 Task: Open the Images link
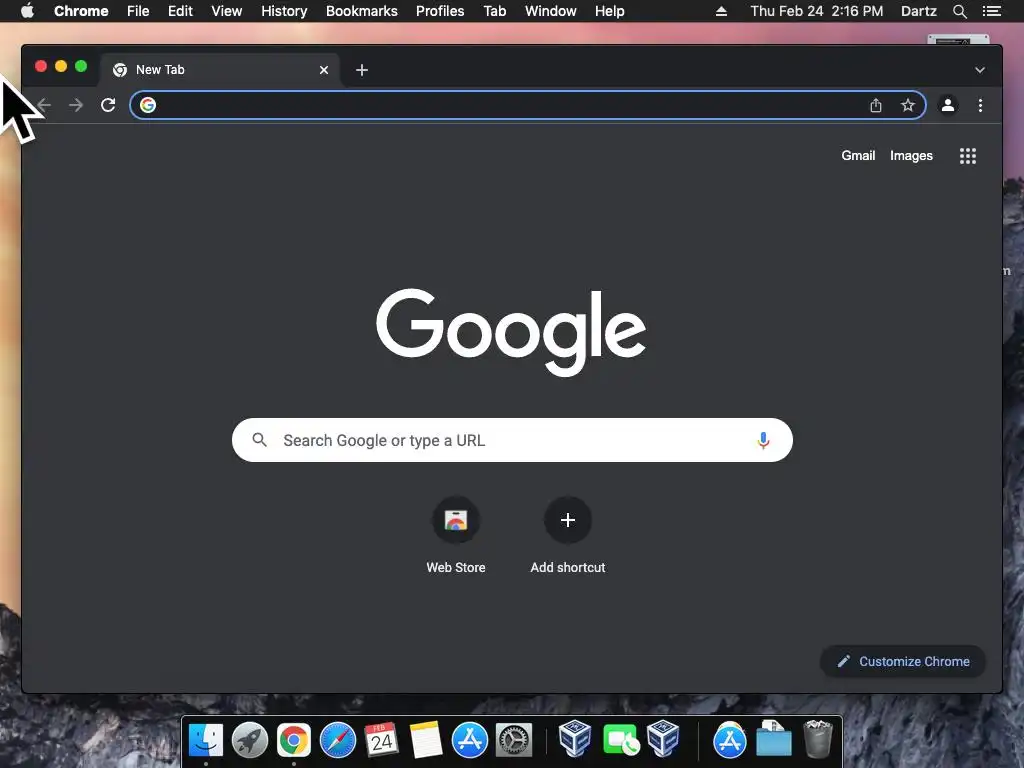click(911, 155)
